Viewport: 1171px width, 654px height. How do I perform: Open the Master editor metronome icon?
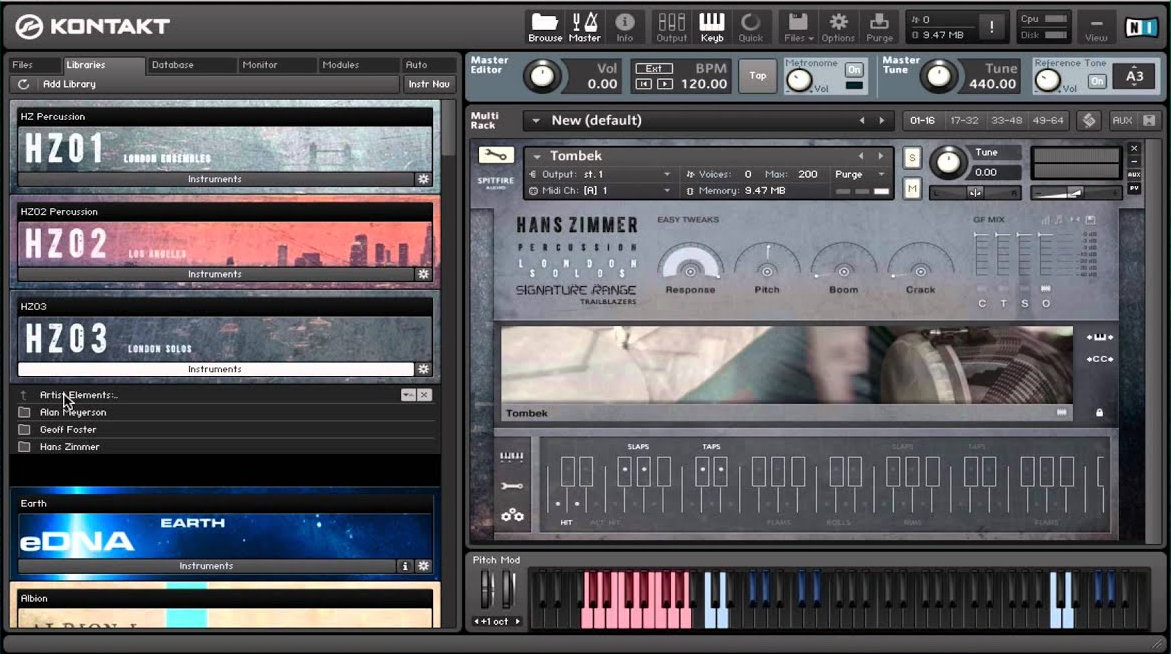(584, 27)
